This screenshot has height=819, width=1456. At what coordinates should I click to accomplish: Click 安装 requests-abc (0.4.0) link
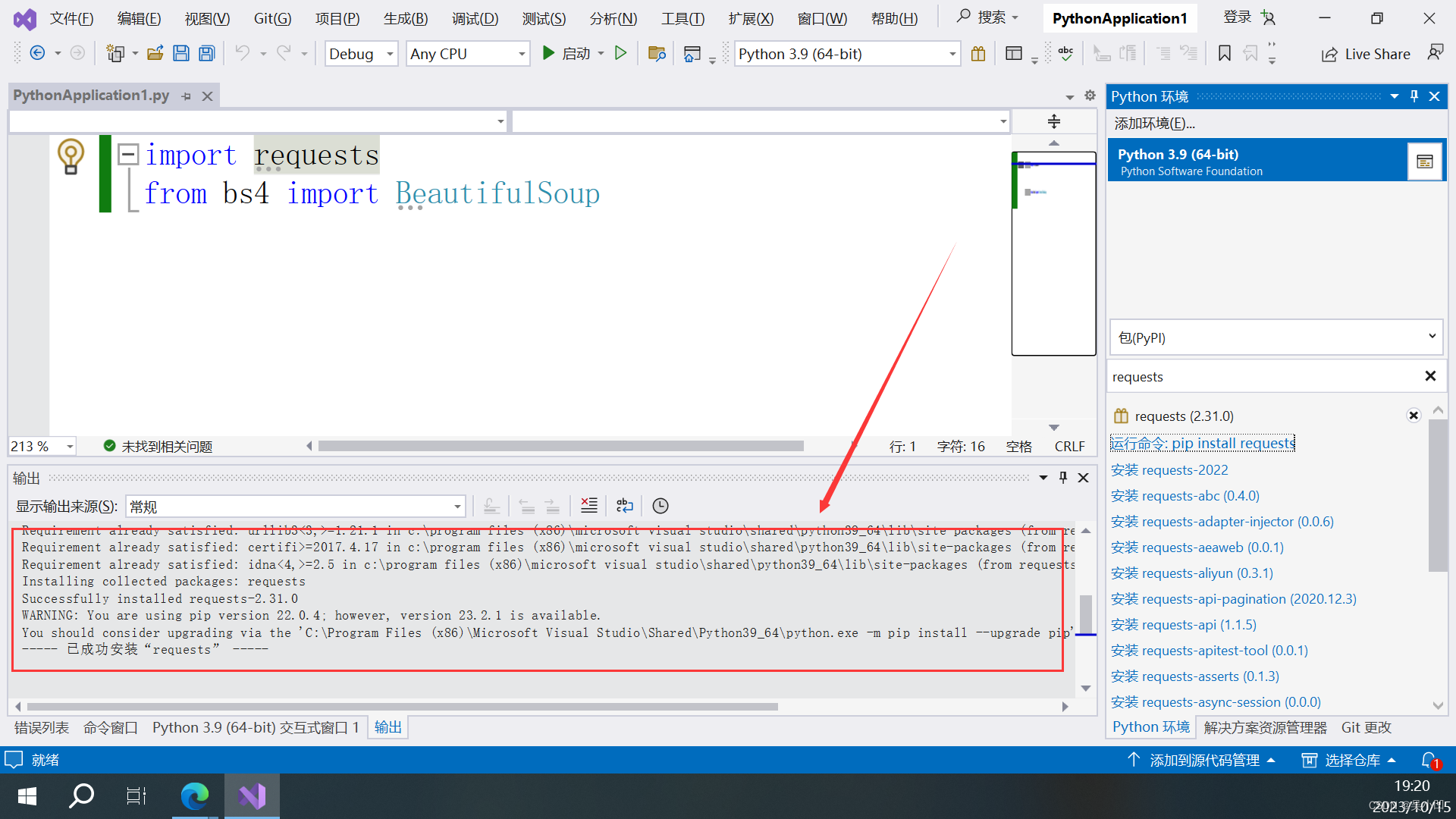1185,495
